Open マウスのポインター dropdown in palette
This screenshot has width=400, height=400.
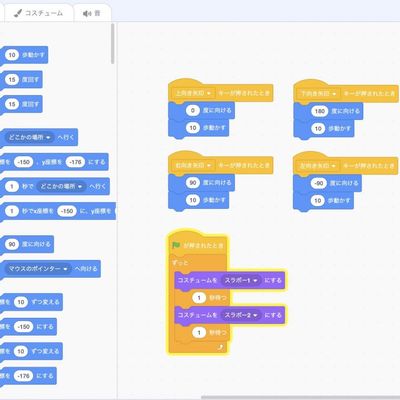[38, 269]
